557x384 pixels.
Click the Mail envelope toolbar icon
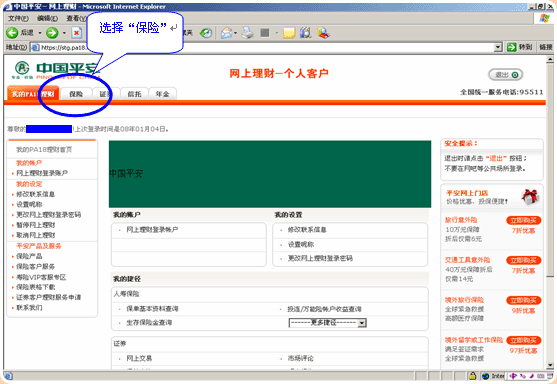(x=226, y=33)
